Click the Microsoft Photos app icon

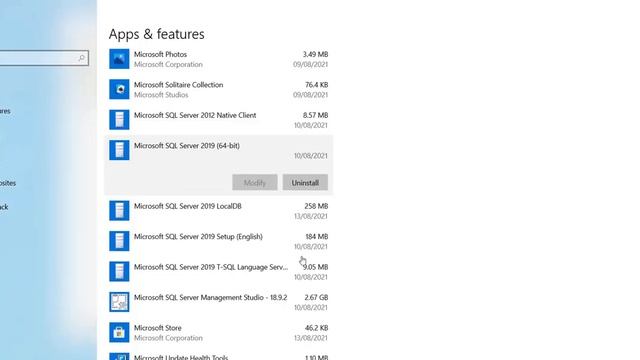pyautogui.click(x=119, y=59)
